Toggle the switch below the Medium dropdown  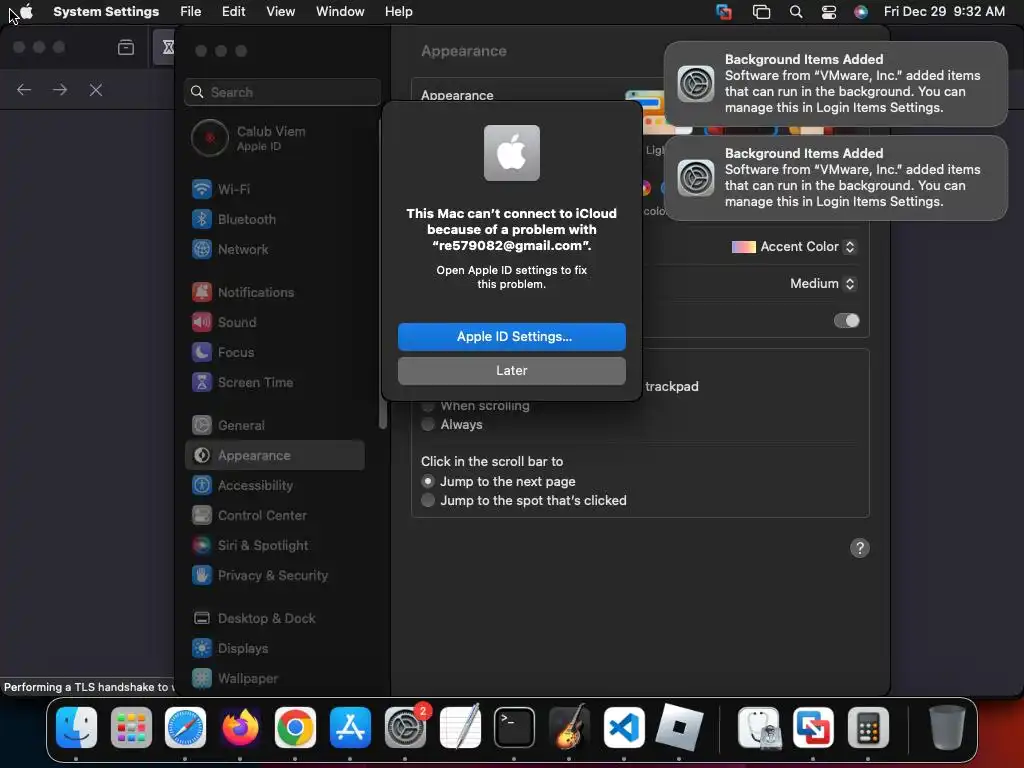[x=846, y=321]
